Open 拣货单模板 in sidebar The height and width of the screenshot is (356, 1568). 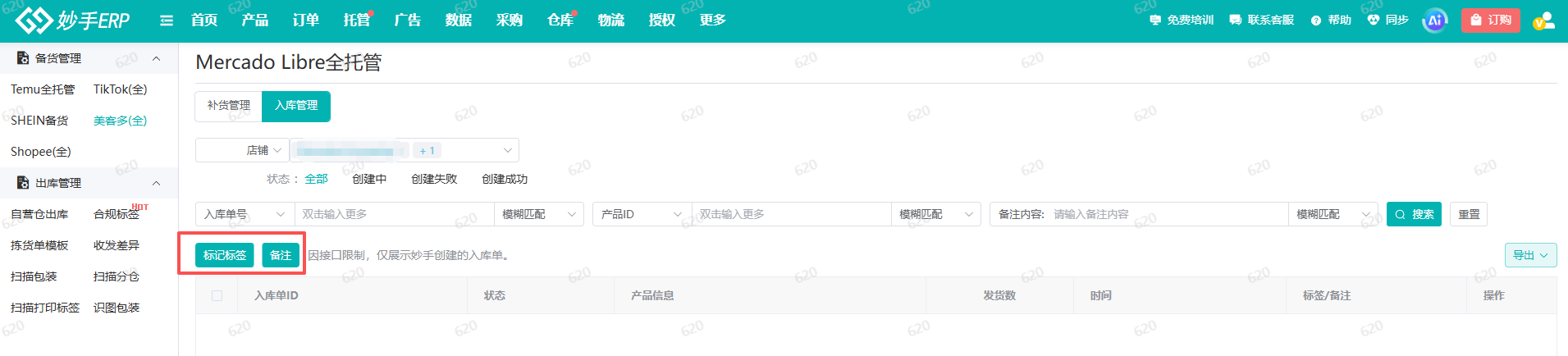coord(39,245)
